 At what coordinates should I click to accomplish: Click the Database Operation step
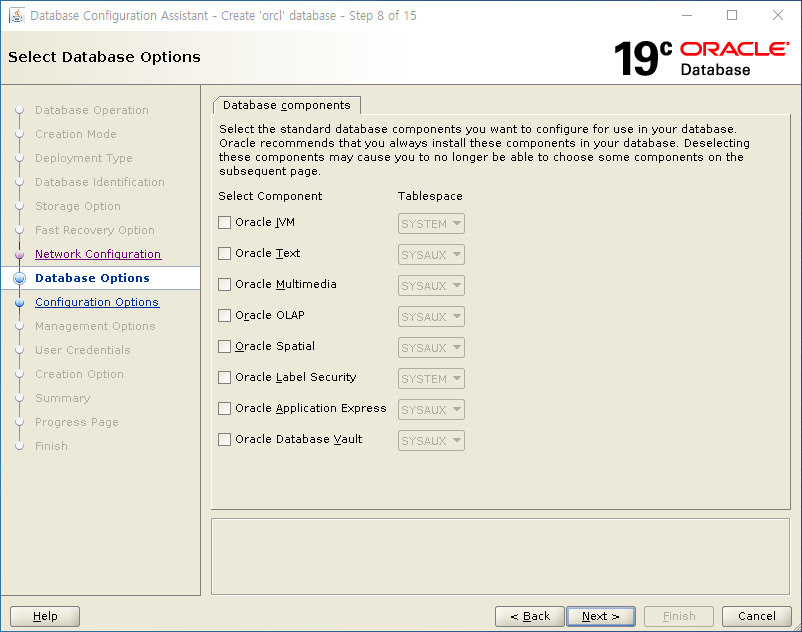point(92,110)
